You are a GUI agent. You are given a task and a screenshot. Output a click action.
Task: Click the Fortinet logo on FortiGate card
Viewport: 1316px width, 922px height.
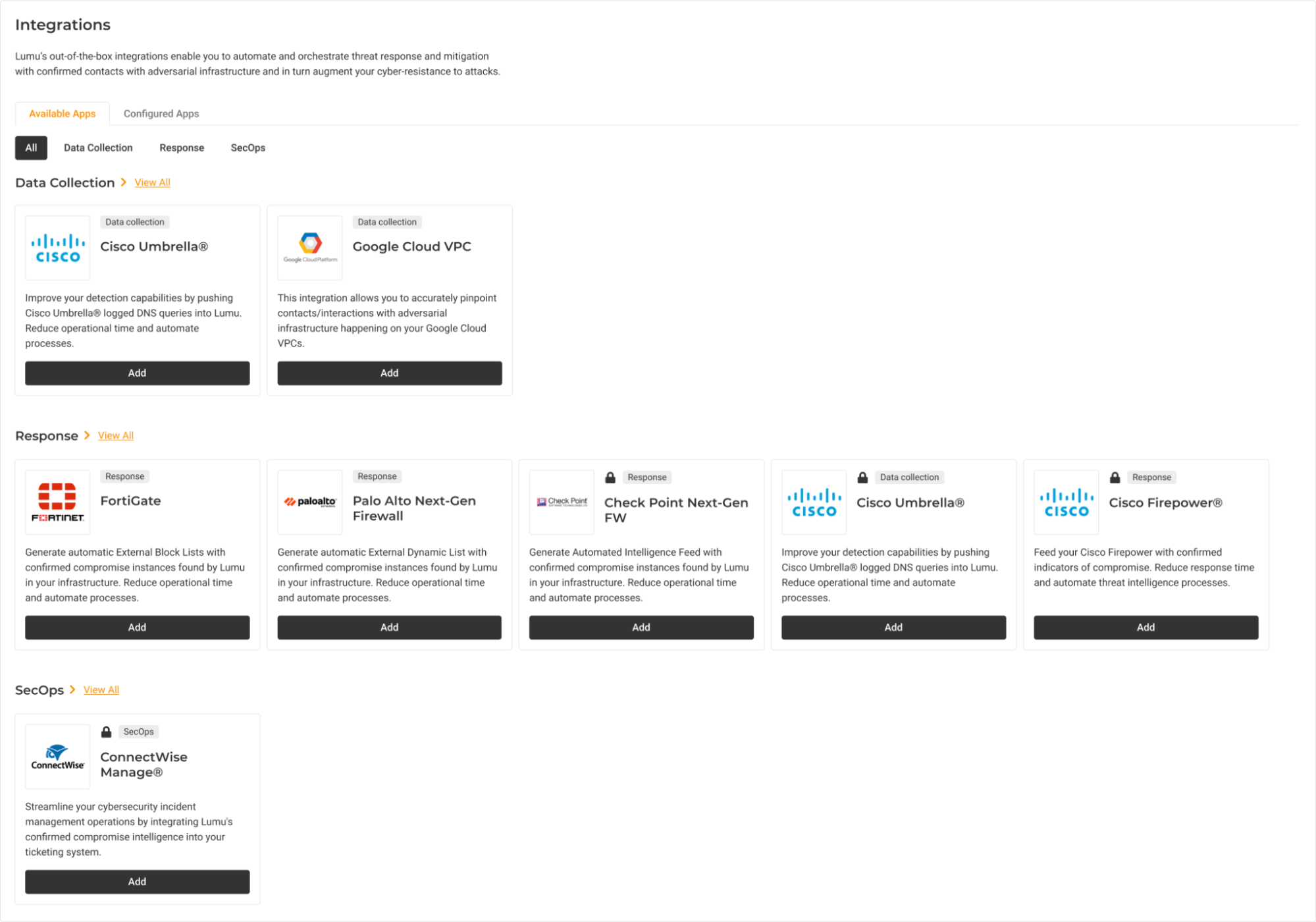[x=58, y=502]
